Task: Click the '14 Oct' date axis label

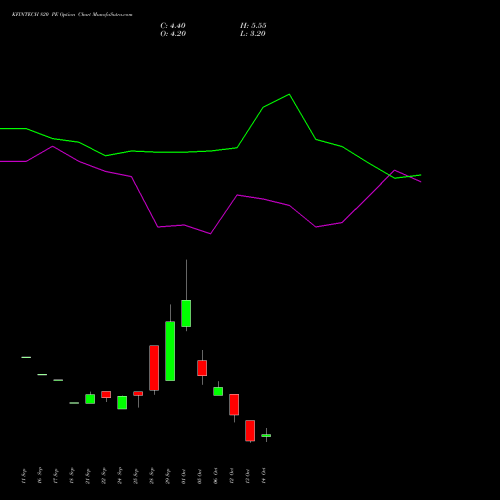Action: 264,476
